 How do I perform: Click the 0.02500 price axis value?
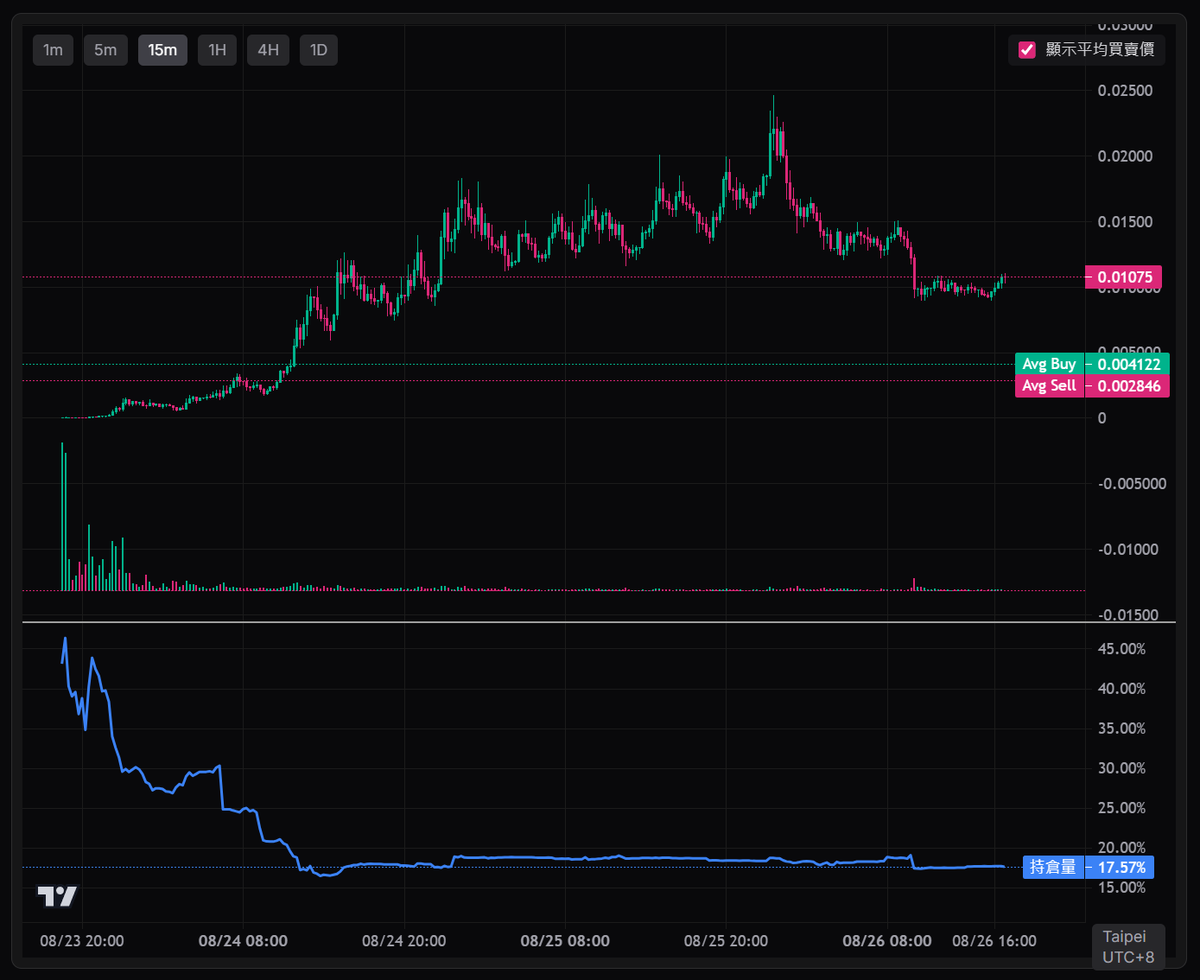1126,91
